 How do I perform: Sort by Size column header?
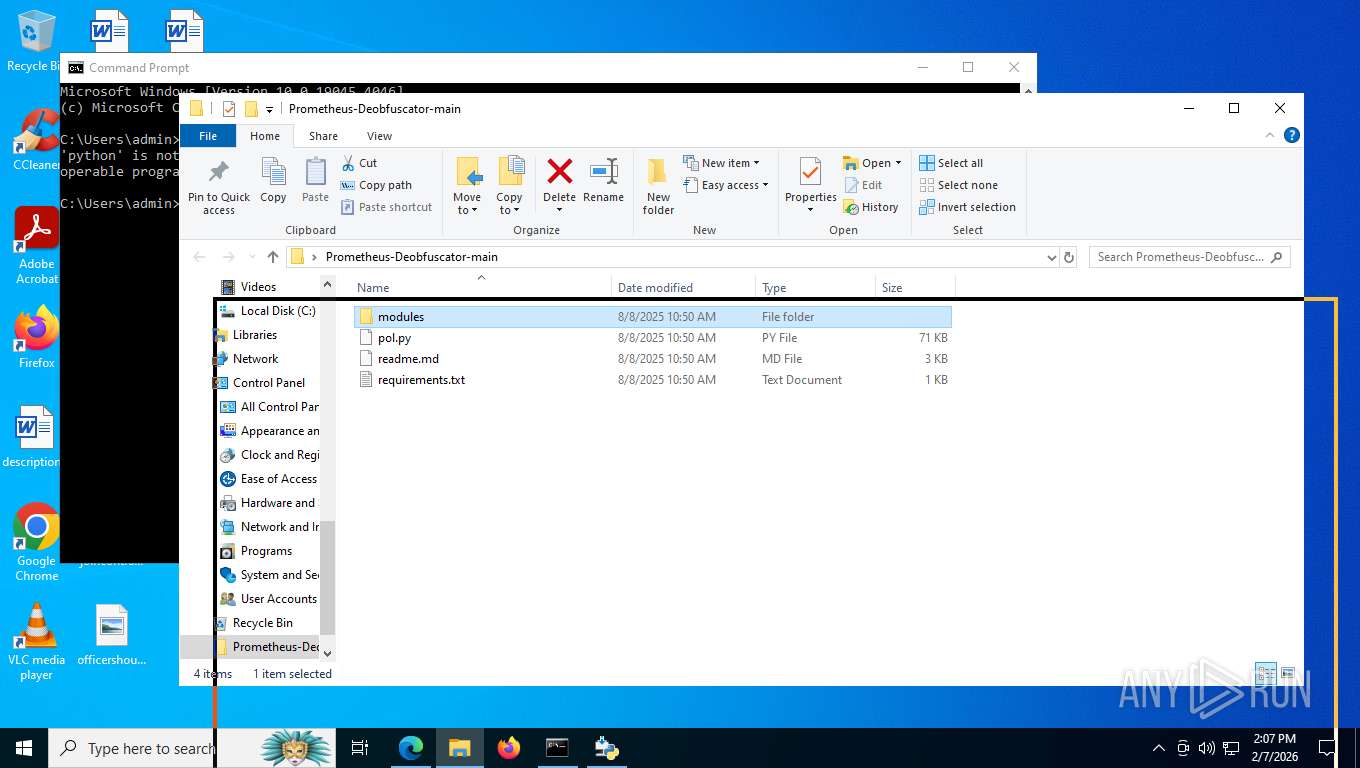point(915,287)
